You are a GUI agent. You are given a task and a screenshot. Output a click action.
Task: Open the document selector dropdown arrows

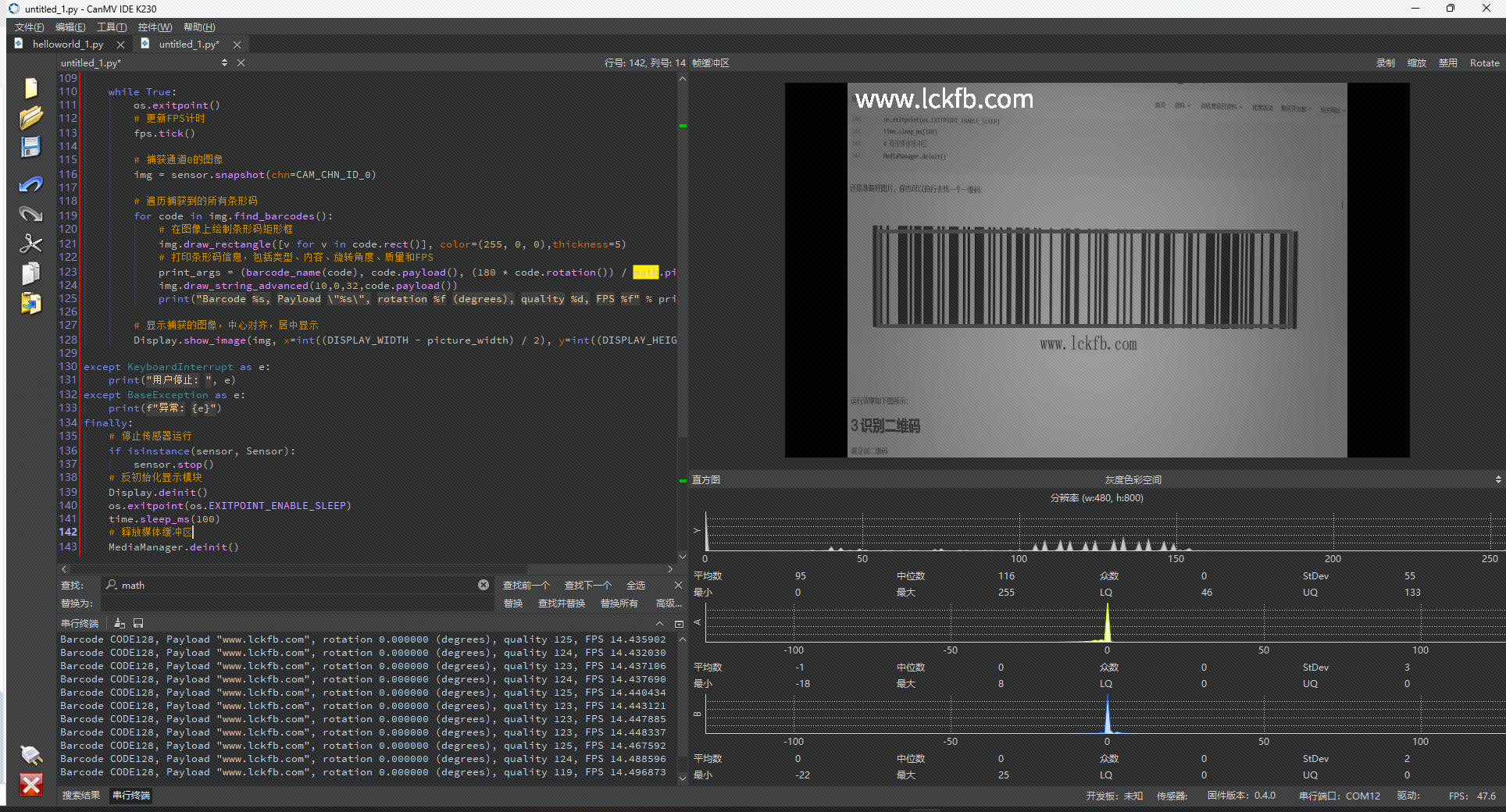(x=224, y=62)
